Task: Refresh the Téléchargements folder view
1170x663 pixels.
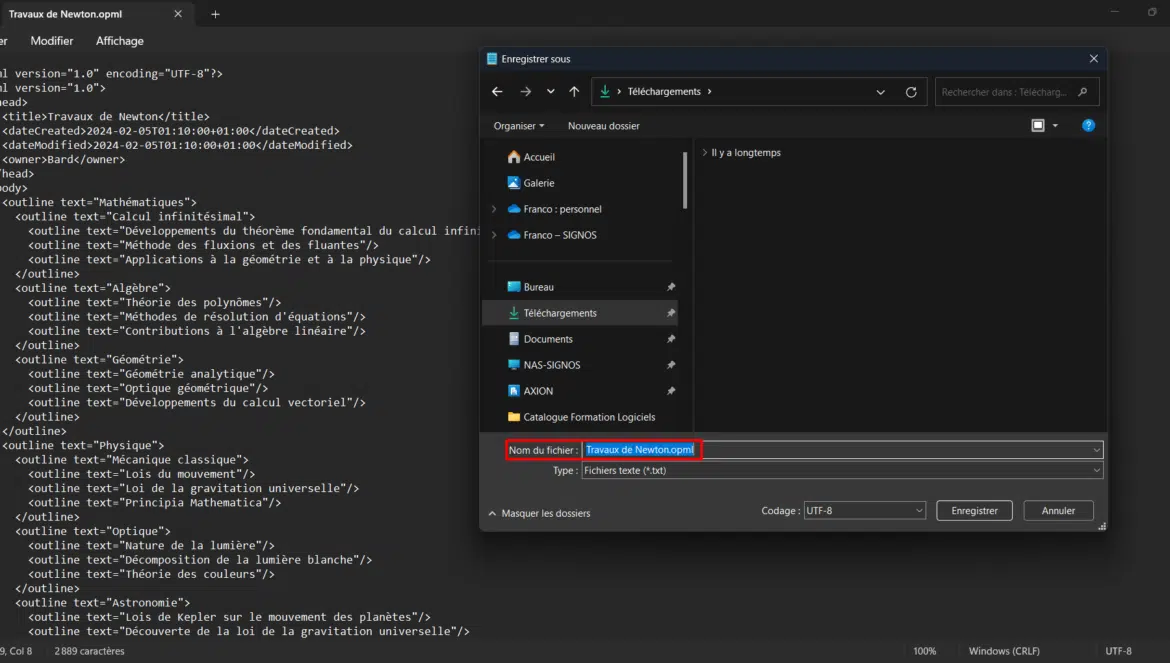Action: [x=911, y=92]
